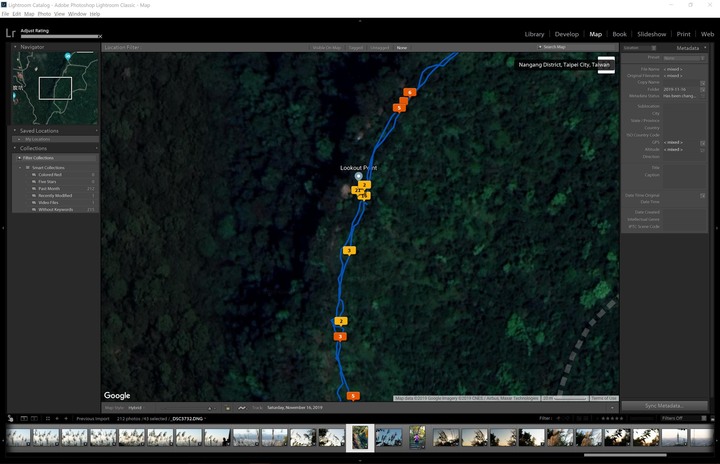Open Grid view via filmstrip grid icon
This screenshot has height=464, width=720.
(x=48, y=419)
